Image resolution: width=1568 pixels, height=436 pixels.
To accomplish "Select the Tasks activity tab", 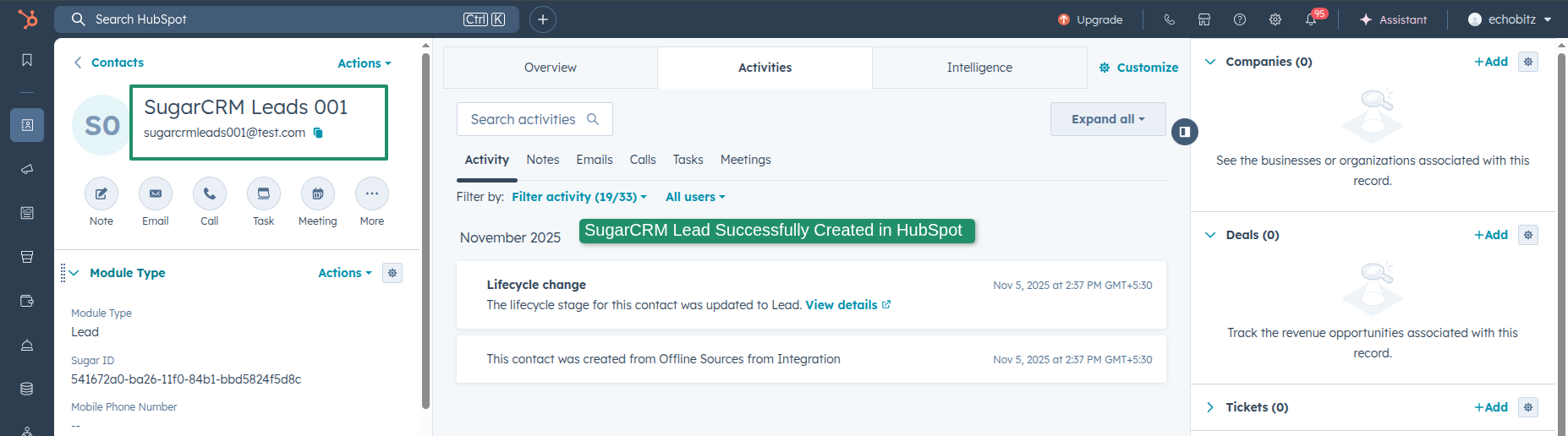I will (x=688, y=160).
